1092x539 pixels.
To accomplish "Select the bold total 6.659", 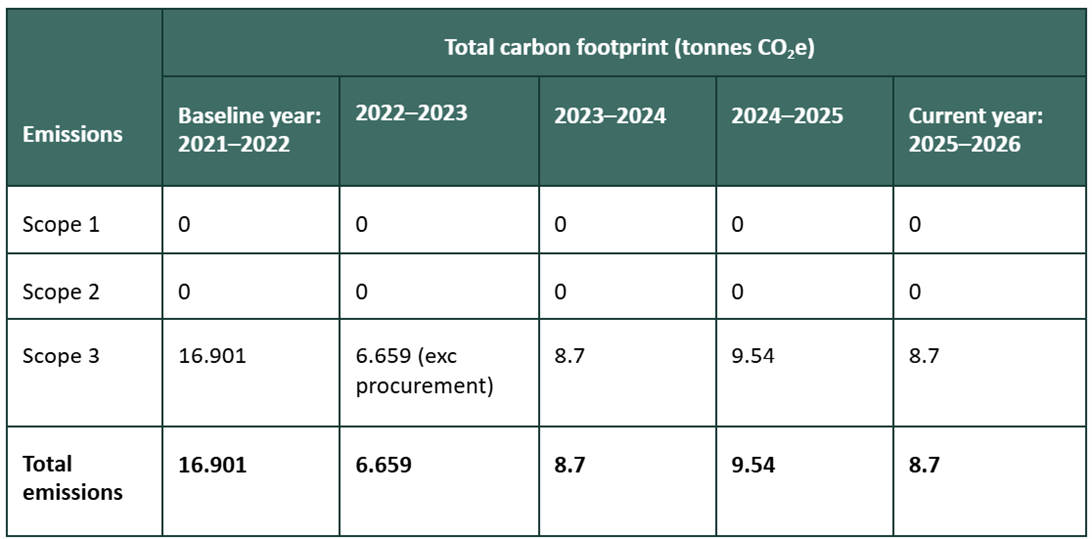I will pyautogui.click(x=384, y=464).
